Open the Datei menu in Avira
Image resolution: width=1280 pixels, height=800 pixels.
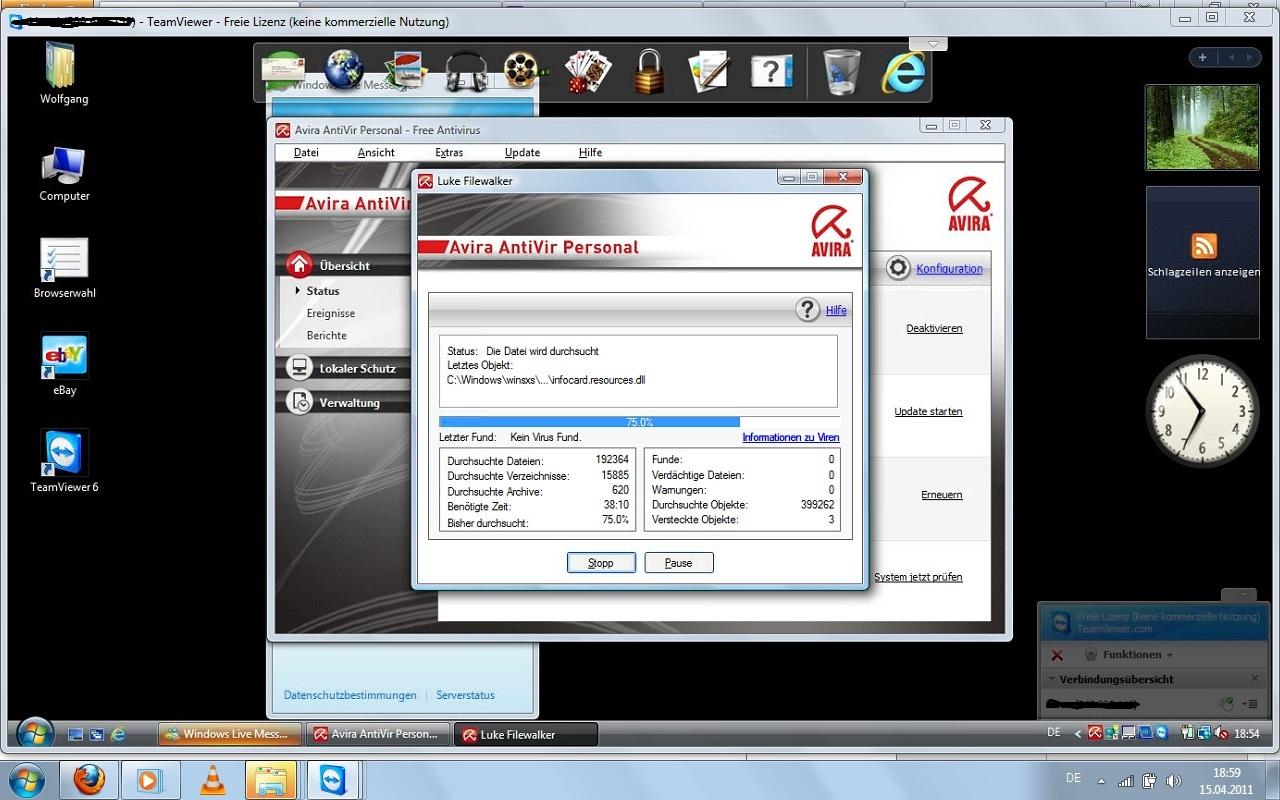(306, 153)
